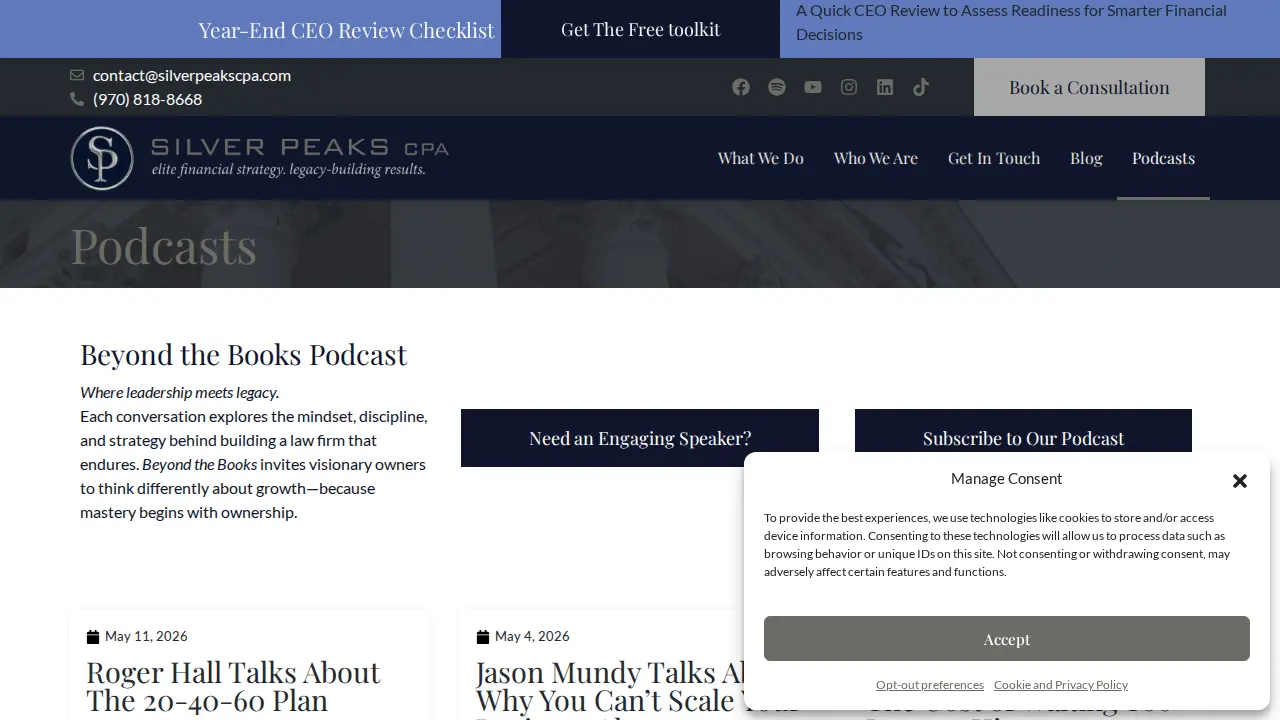Open the LinkedIn social icon
The image size is (1280, 720).
(885, 87)
